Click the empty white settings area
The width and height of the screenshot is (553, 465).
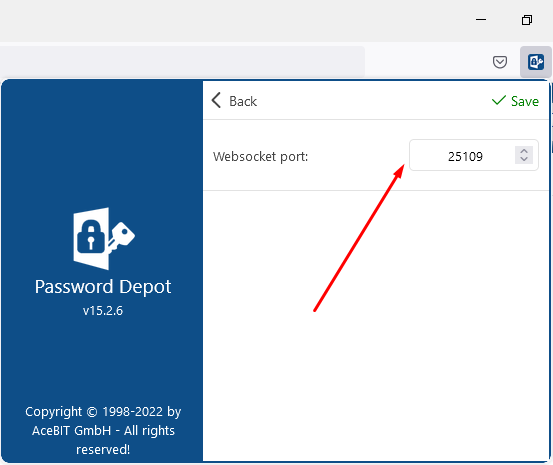[376, 325]
